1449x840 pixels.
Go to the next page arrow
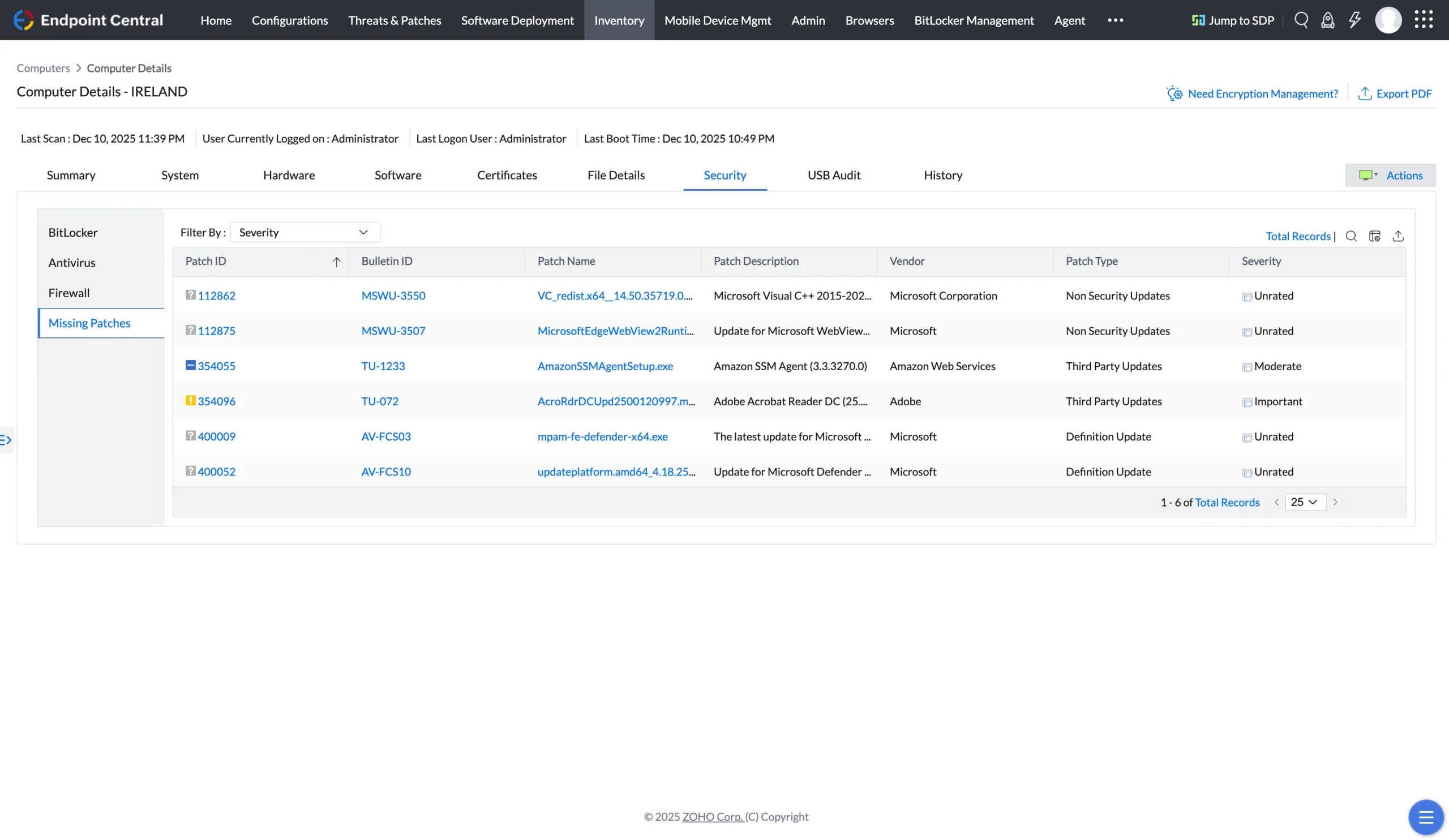point(1335,502)
